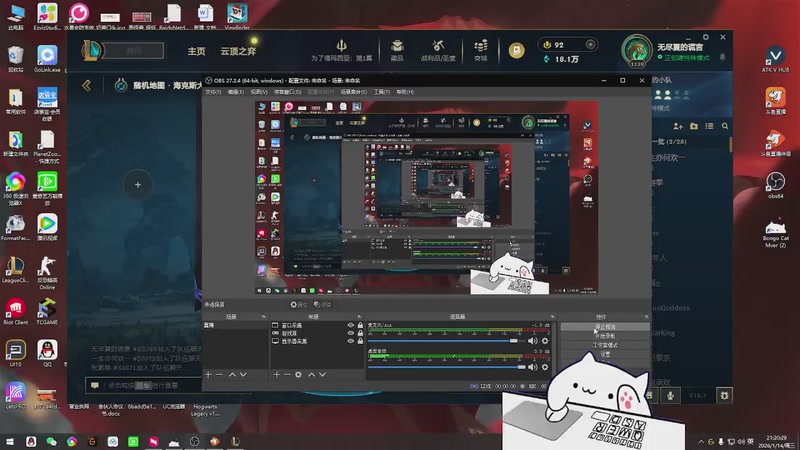Open the GoLink.exe desktop shortcut
Image resolution: width=800 pixels, height=450 pixels.
(x=47, y=59)
